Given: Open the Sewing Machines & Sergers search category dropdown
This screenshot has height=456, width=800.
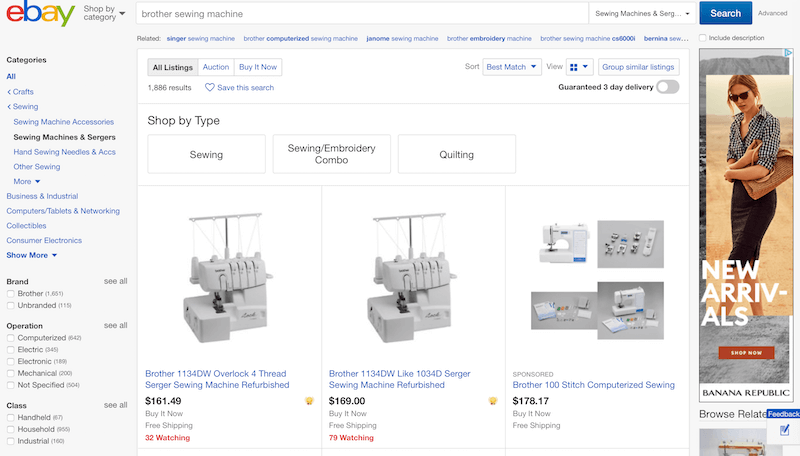Looking at the screenshot, I should 642,14.
